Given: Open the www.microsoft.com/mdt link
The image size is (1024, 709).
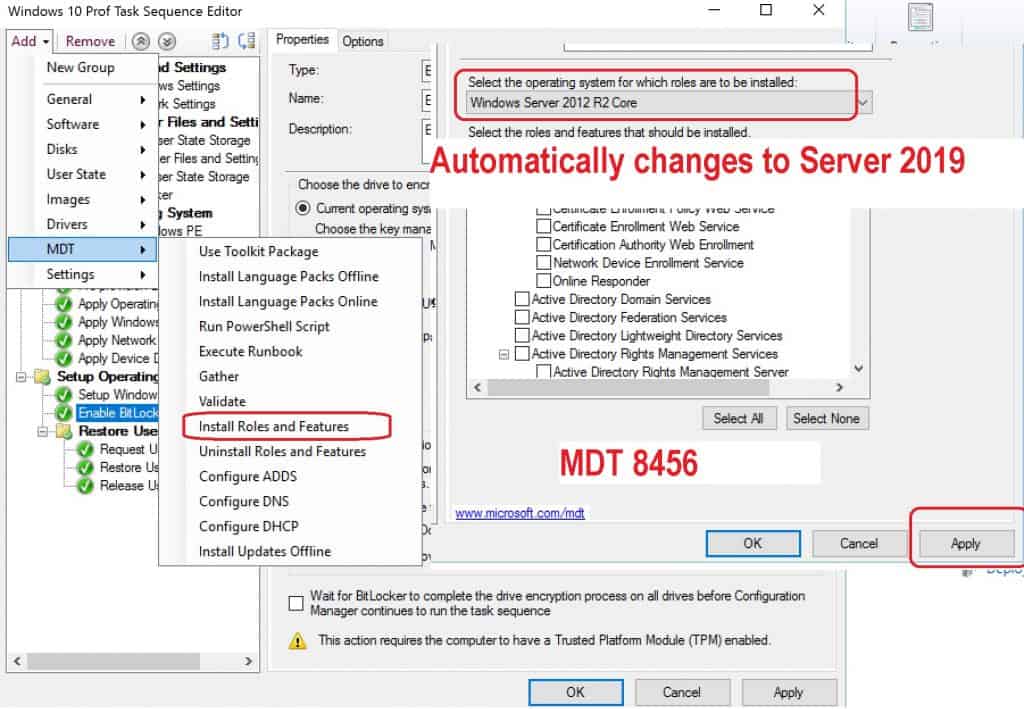Looking at the screenshot, I should point(520,514).
